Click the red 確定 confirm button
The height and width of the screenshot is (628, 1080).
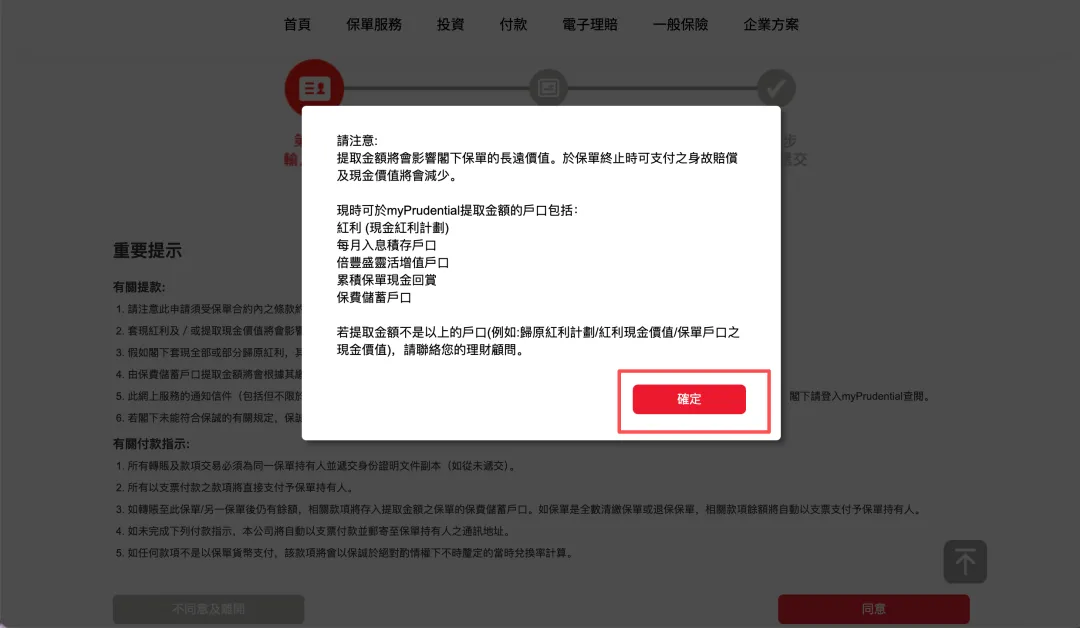click(x=689, y=399)
